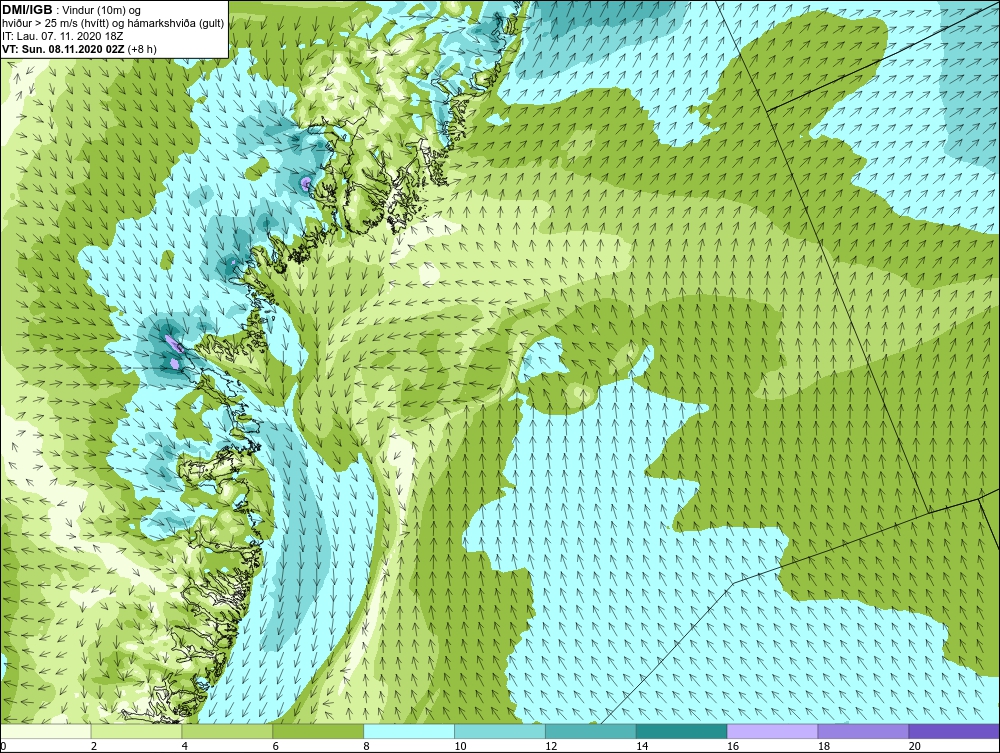Click the 'hviður > 25 m/s (hvítt)' caption line

coord(113,24)
